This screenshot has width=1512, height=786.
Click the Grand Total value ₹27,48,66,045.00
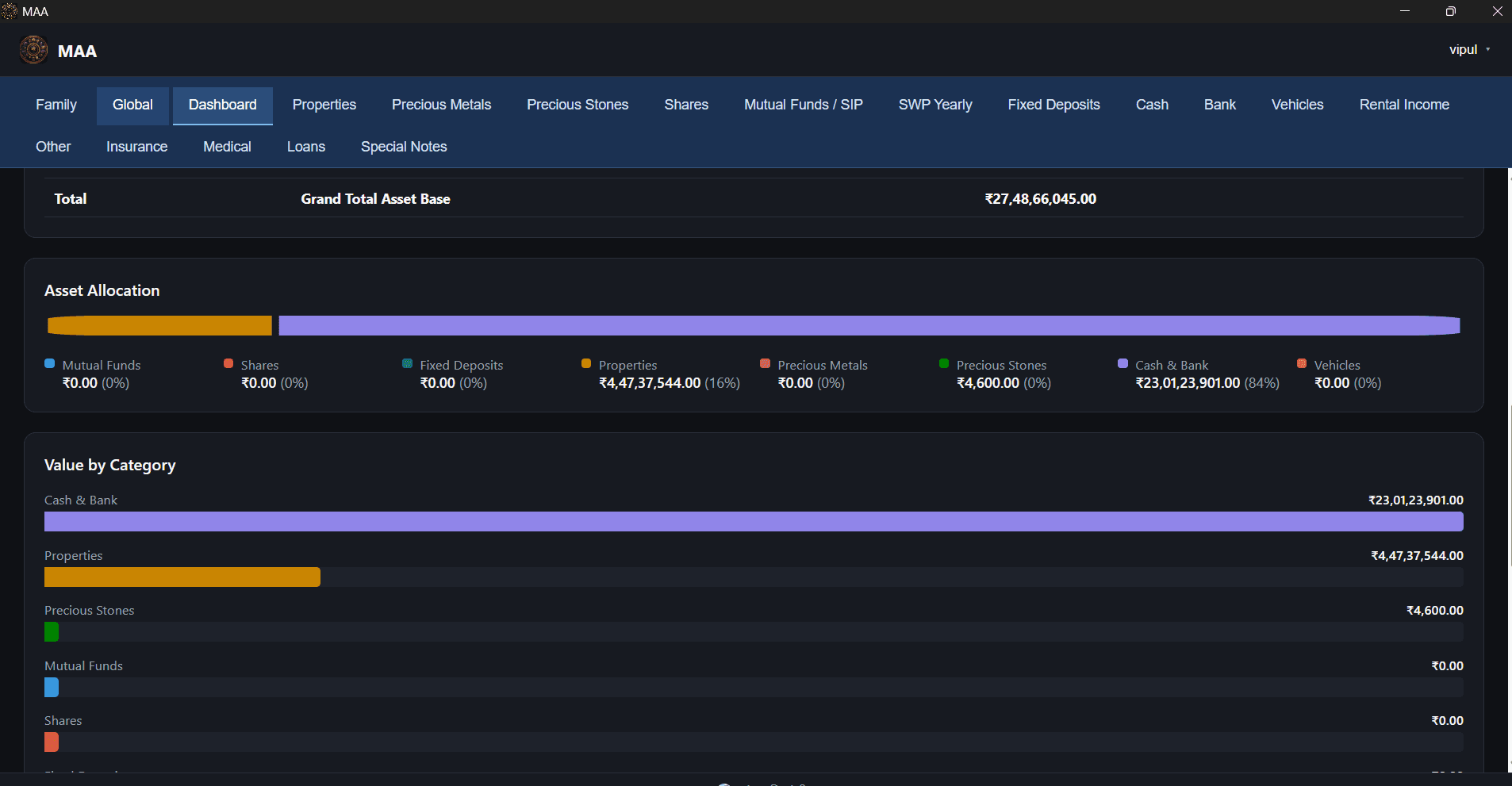tap(1041, 199)
